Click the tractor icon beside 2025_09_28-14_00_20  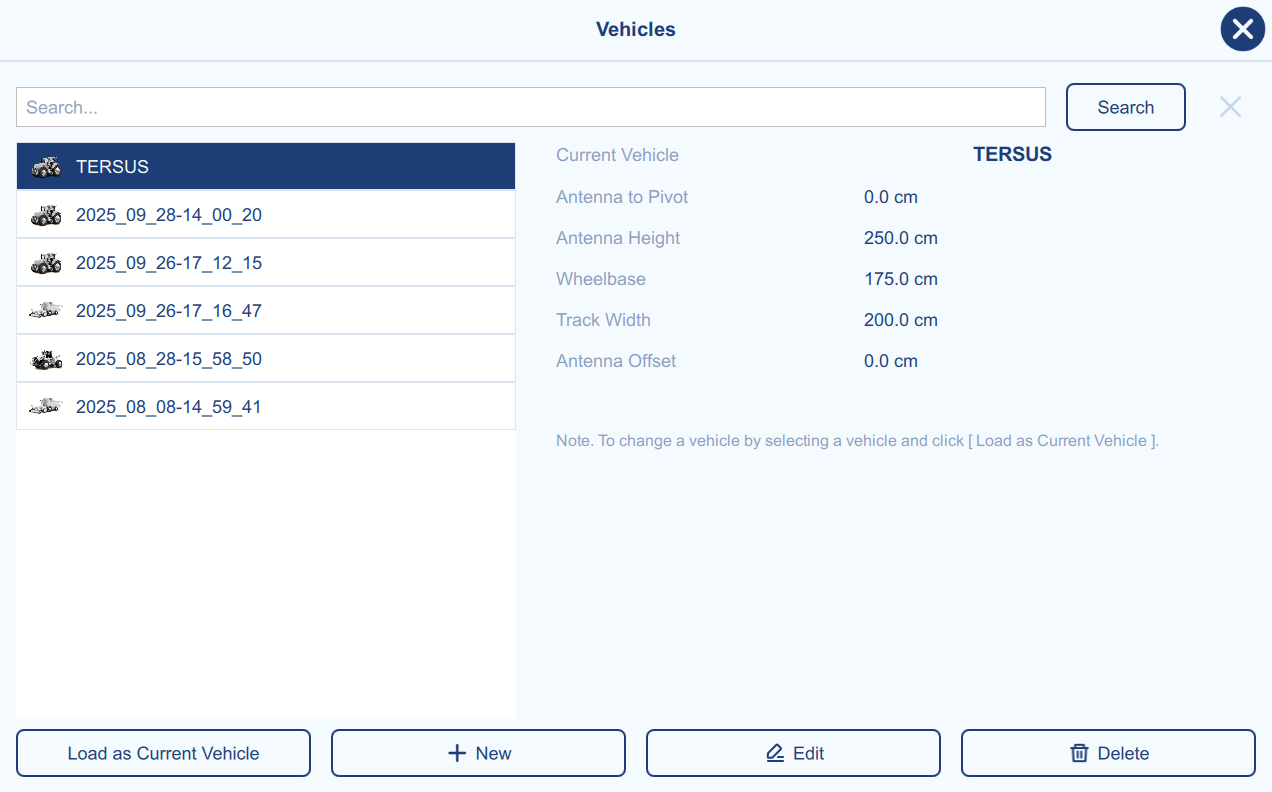coord(46,215)
